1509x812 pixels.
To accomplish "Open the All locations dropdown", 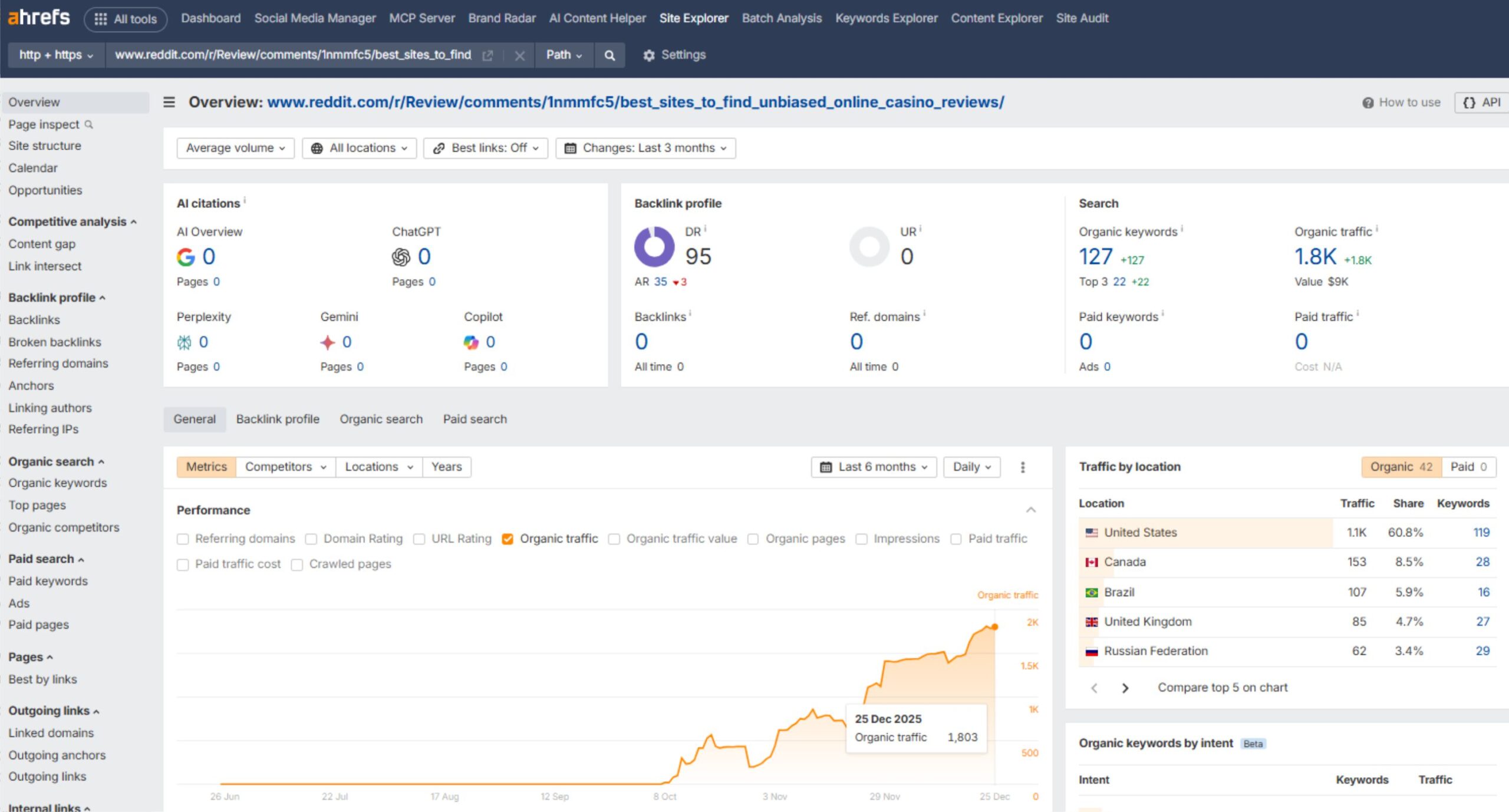I will (x=359, y=148).
